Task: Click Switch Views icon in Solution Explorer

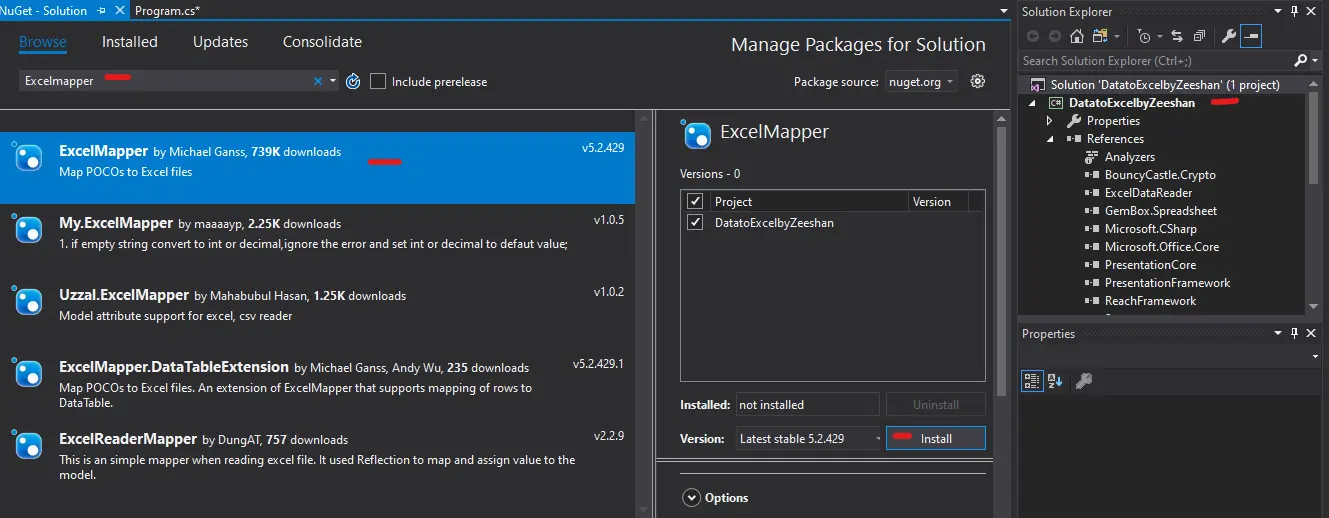Action: 1100,36
